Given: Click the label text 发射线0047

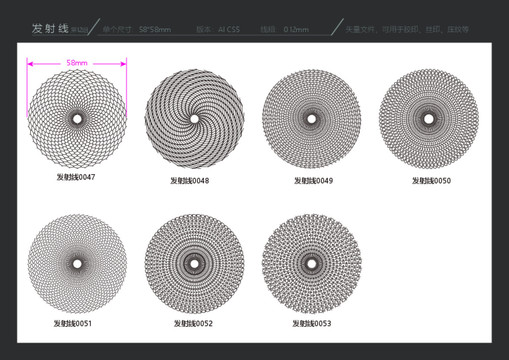Looking at the screenshot, I should click(x=76, y=177).
